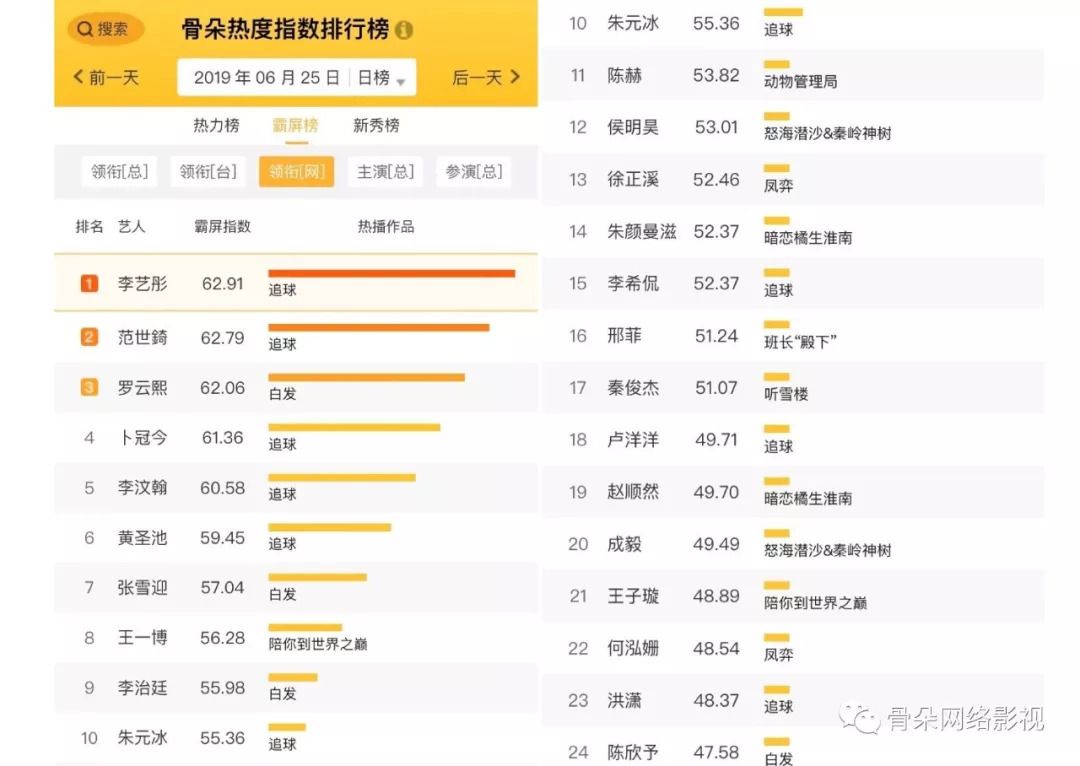Click the left chevron for 前一天

pyautogui.click(x=79, y=77)
